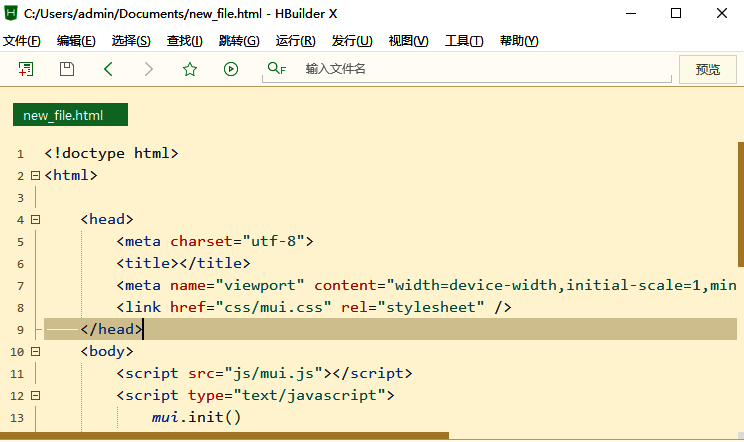Open the 文件(F) menu

pos(22,41)
